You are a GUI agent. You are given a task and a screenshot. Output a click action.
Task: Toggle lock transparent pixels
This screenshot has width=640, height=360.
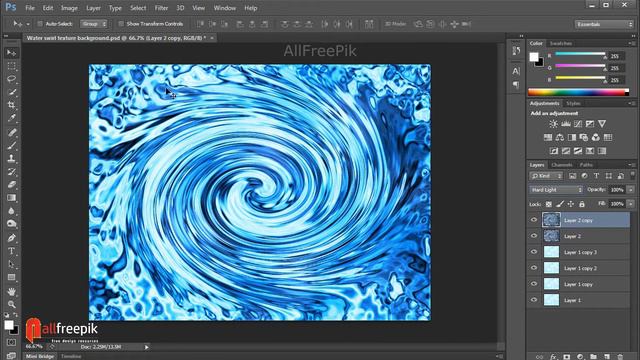click(x=549, y=204)
